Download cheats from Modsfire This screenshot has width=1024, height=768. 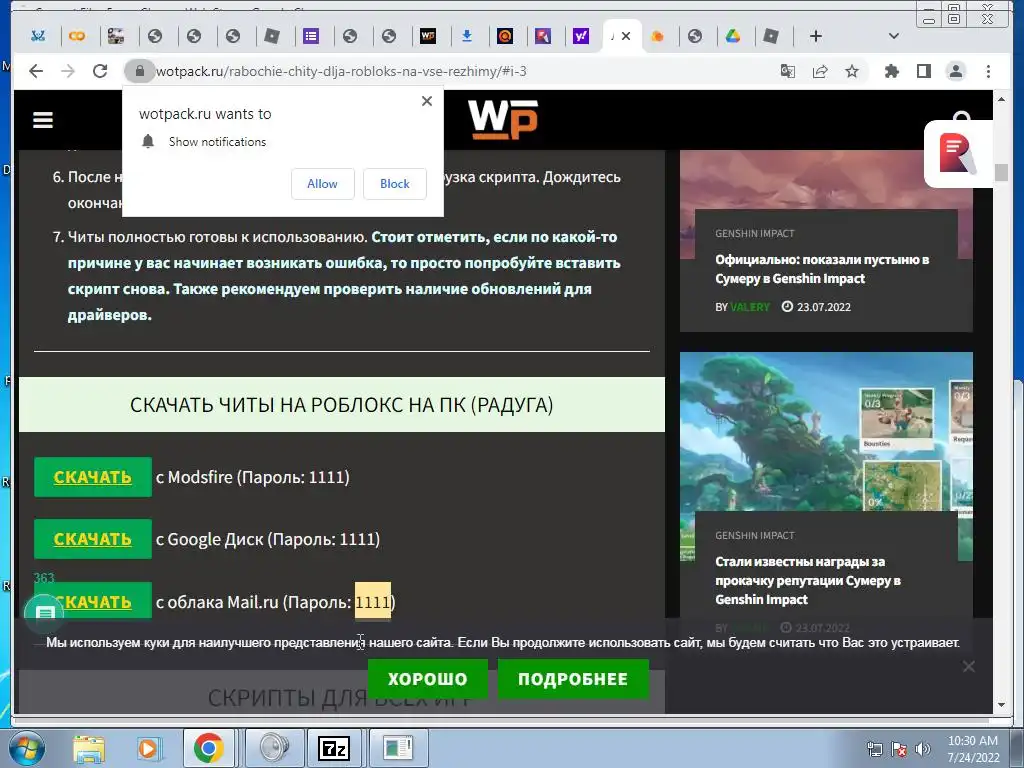(x=93, y=477)
